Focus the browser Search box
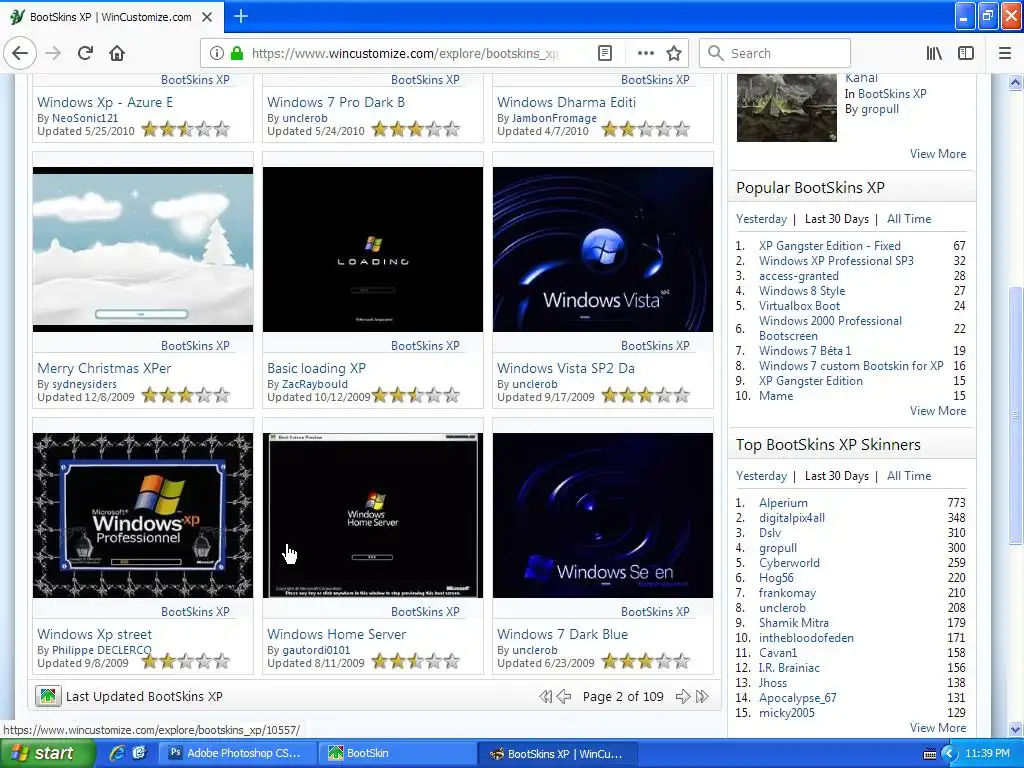Image resolution: width=1024 pixels, height=768 pixels. coord(775,53)
